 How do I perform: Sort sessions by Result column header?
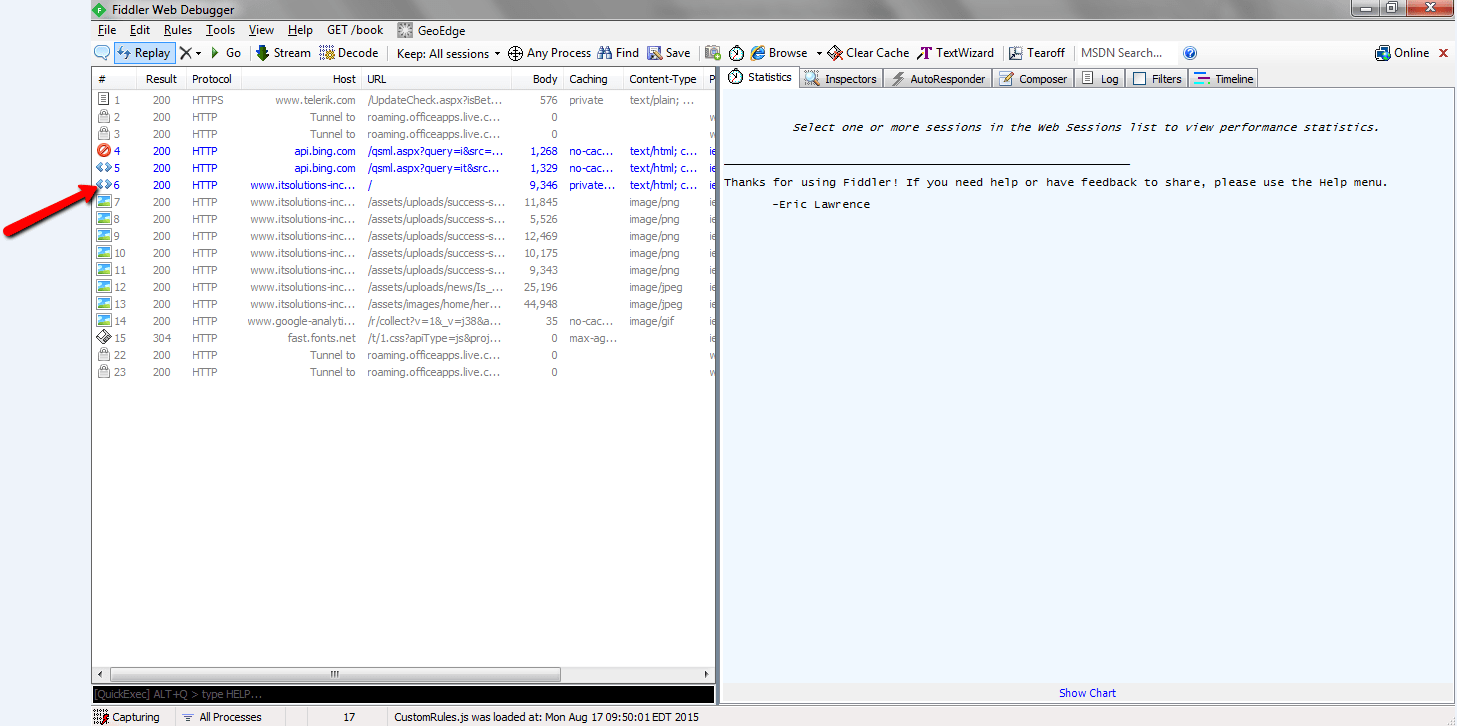(161, 79)
